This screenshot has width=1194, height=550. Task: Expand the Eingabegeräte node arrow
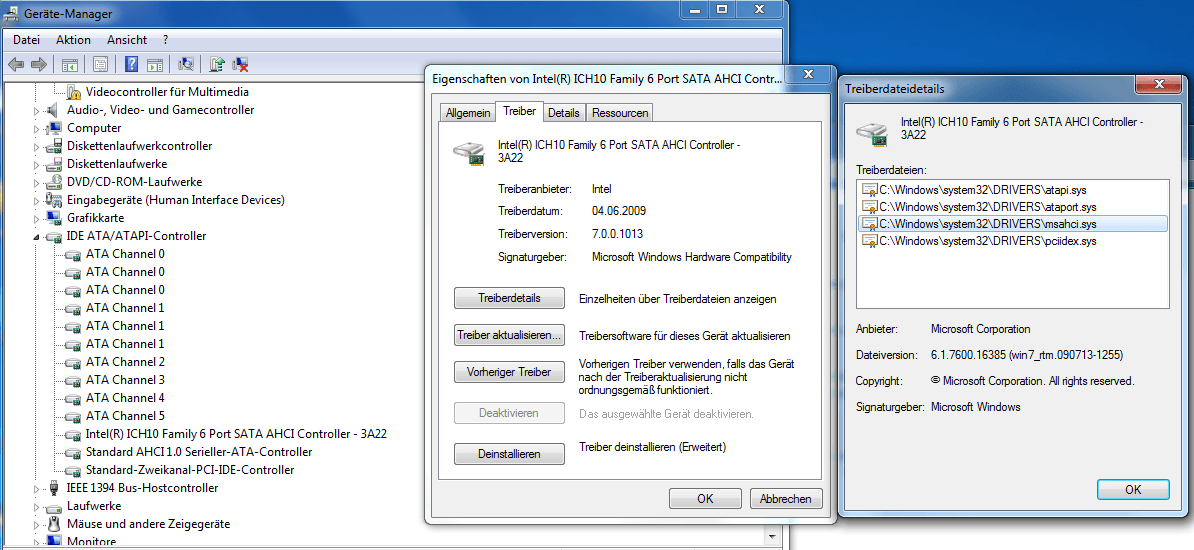pos(36,200)
